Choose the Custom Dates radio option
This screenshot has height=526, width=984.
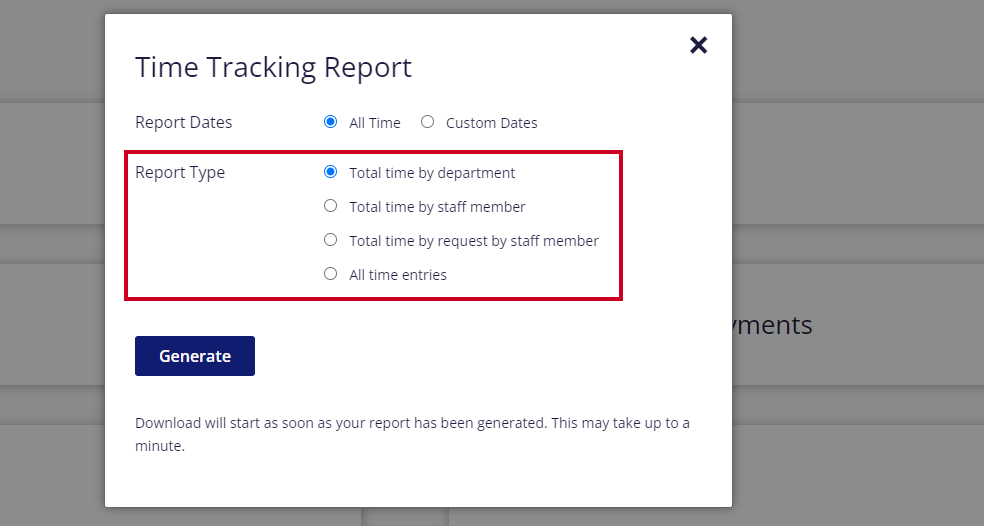point(427,122)
